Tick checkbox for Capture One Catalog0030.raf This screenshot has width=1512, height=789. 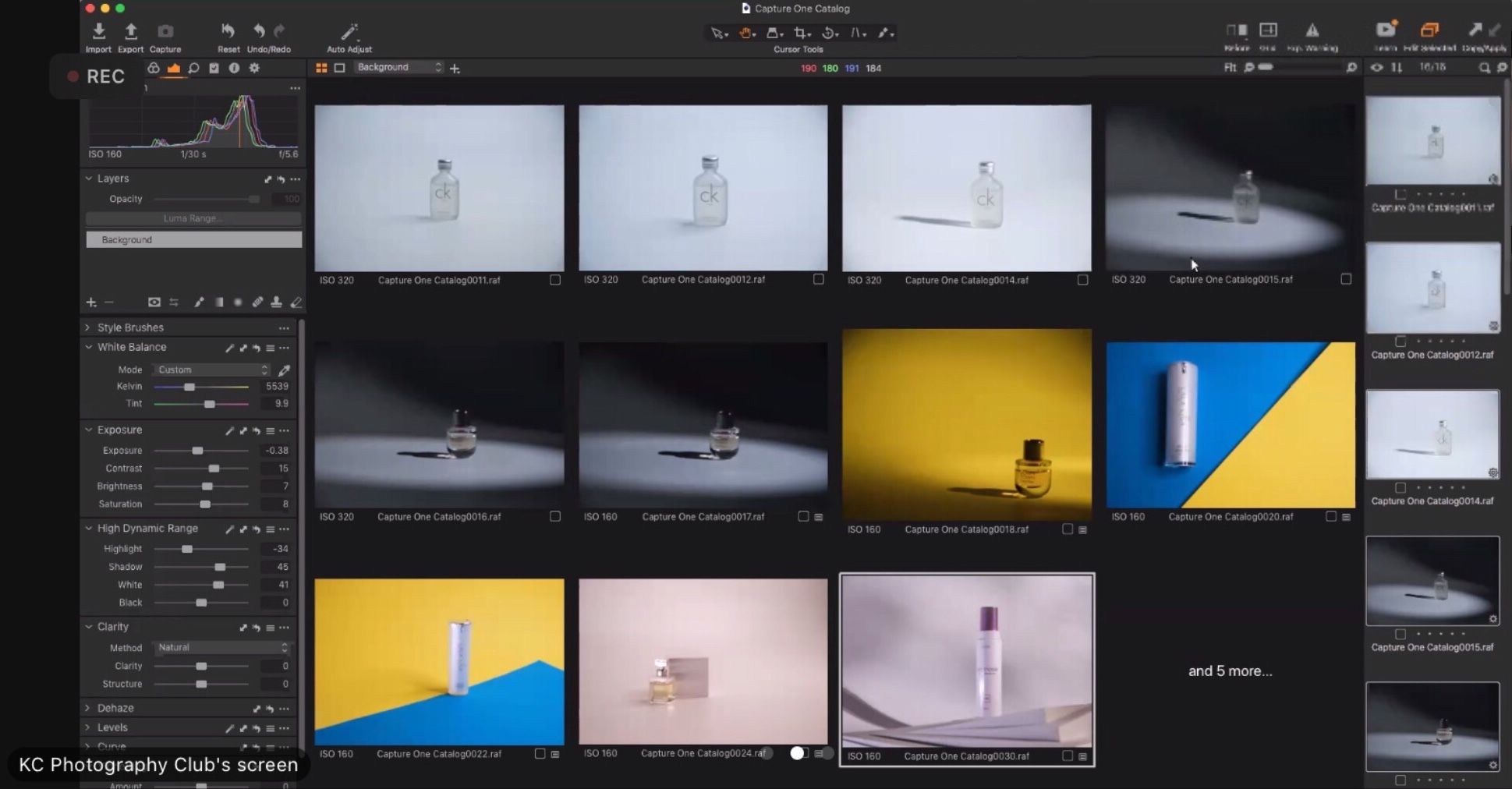click(x=1067, y=756)
